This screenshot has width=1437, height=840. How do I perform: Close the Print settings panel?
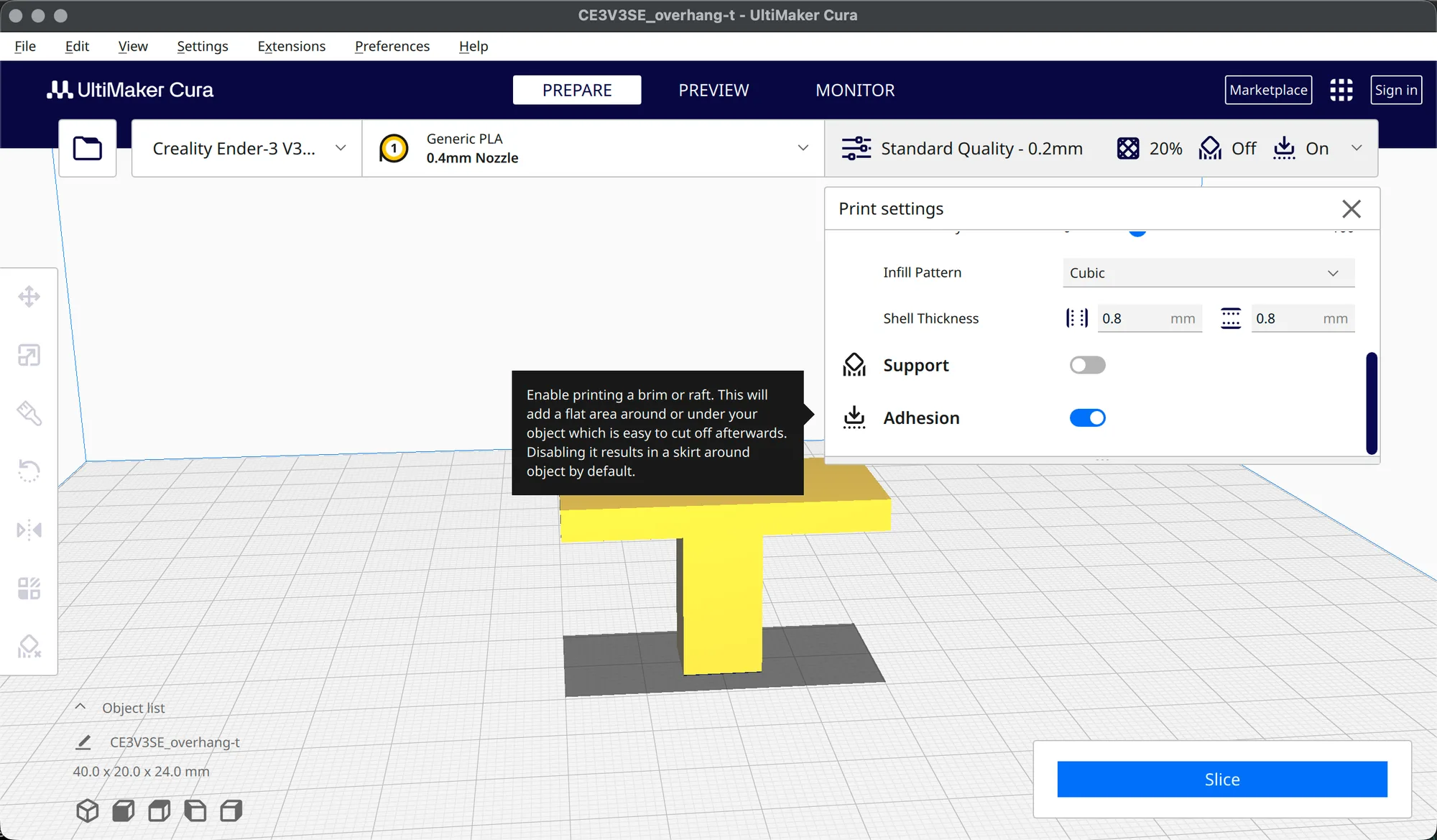[x=1351, y=208]
